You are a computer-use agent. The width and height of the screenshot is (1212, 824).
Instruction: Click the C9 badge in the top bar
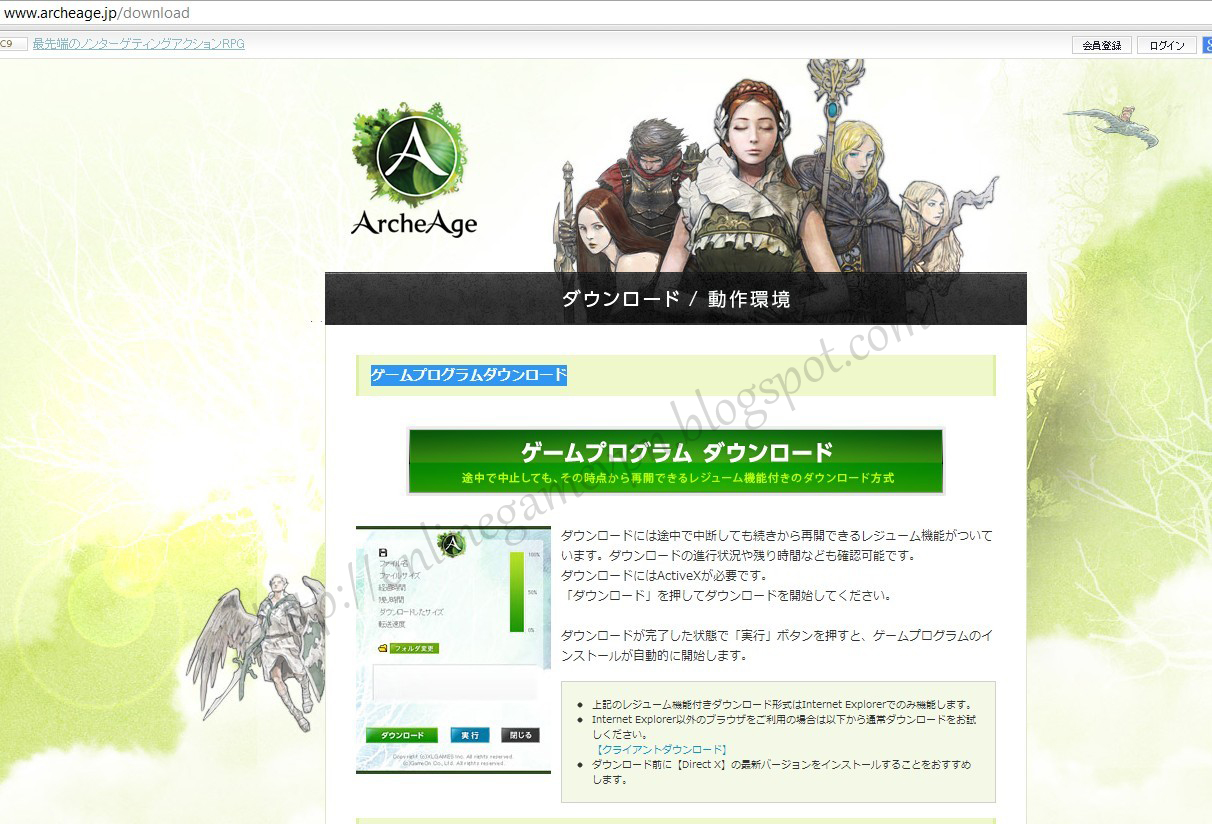(13, 44)
